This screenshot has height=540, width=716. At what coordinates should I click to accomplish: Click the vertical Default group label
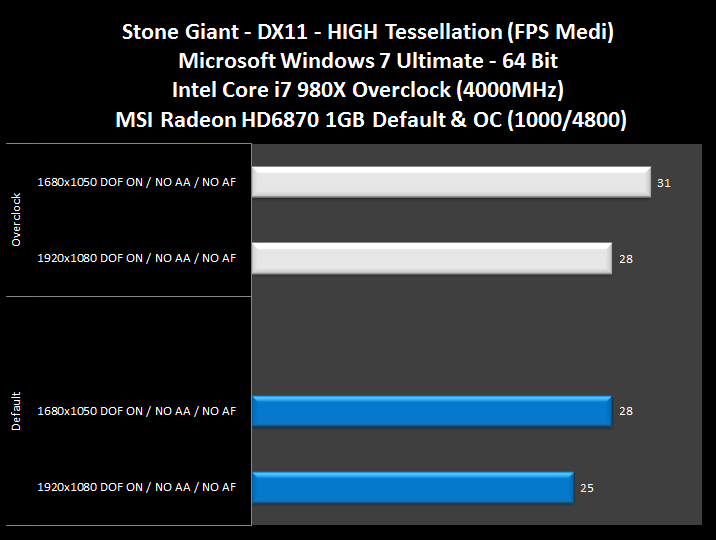16,411
